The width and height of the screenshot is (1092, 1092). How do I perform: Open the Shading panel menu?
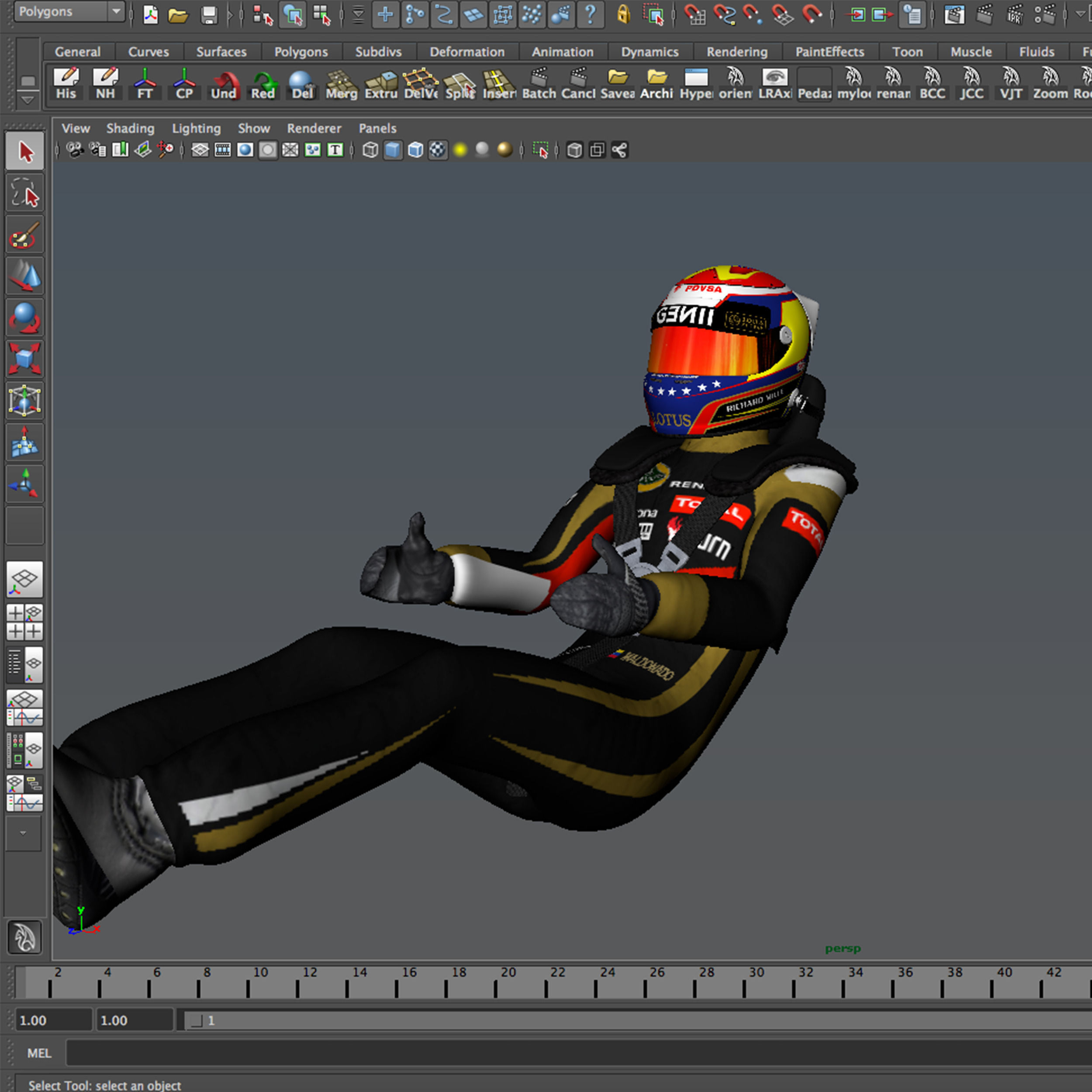tap(130, 128)
